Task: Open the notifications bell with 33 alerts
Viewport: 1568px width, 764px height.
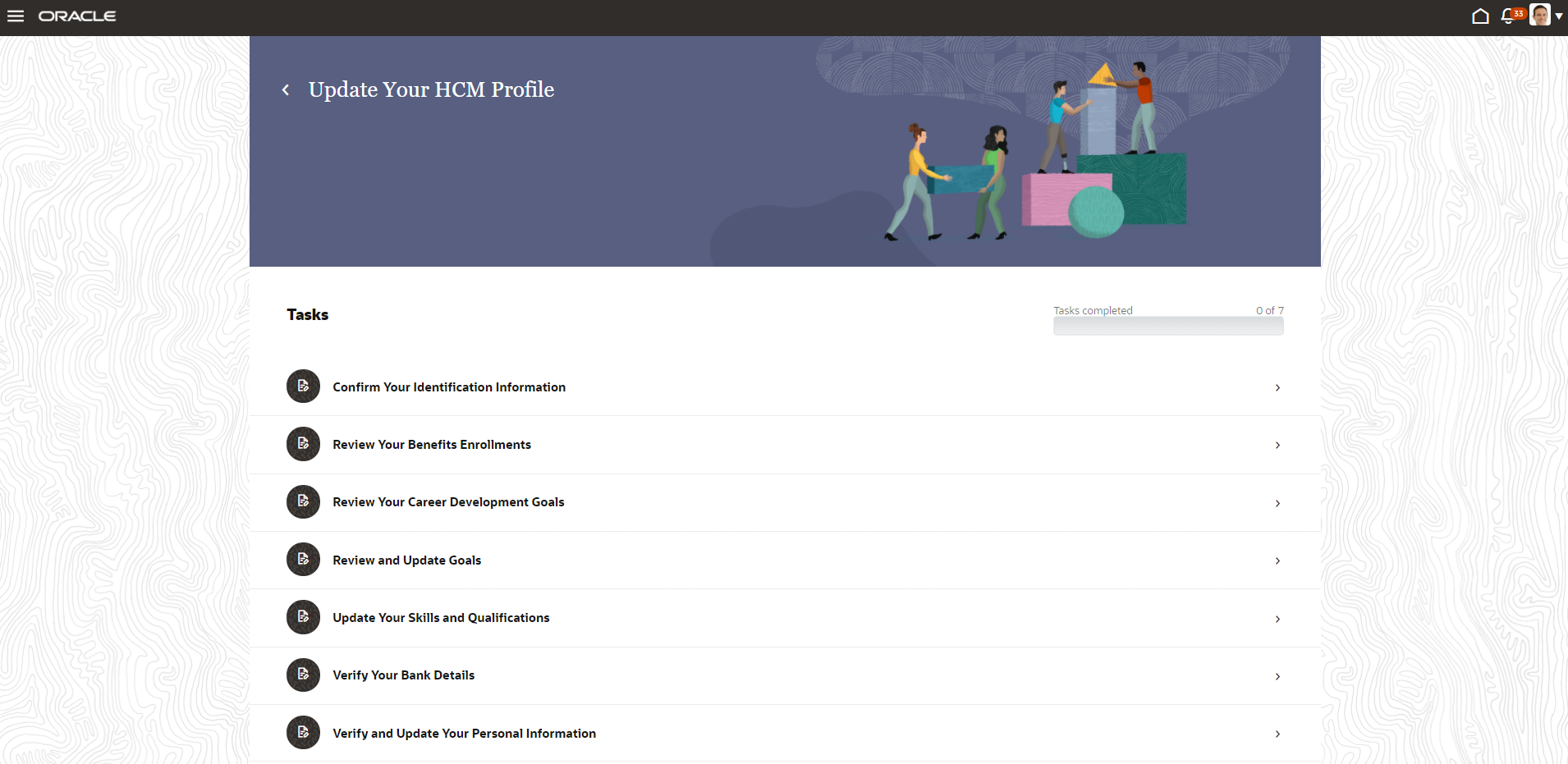Action: point(1509,16)
